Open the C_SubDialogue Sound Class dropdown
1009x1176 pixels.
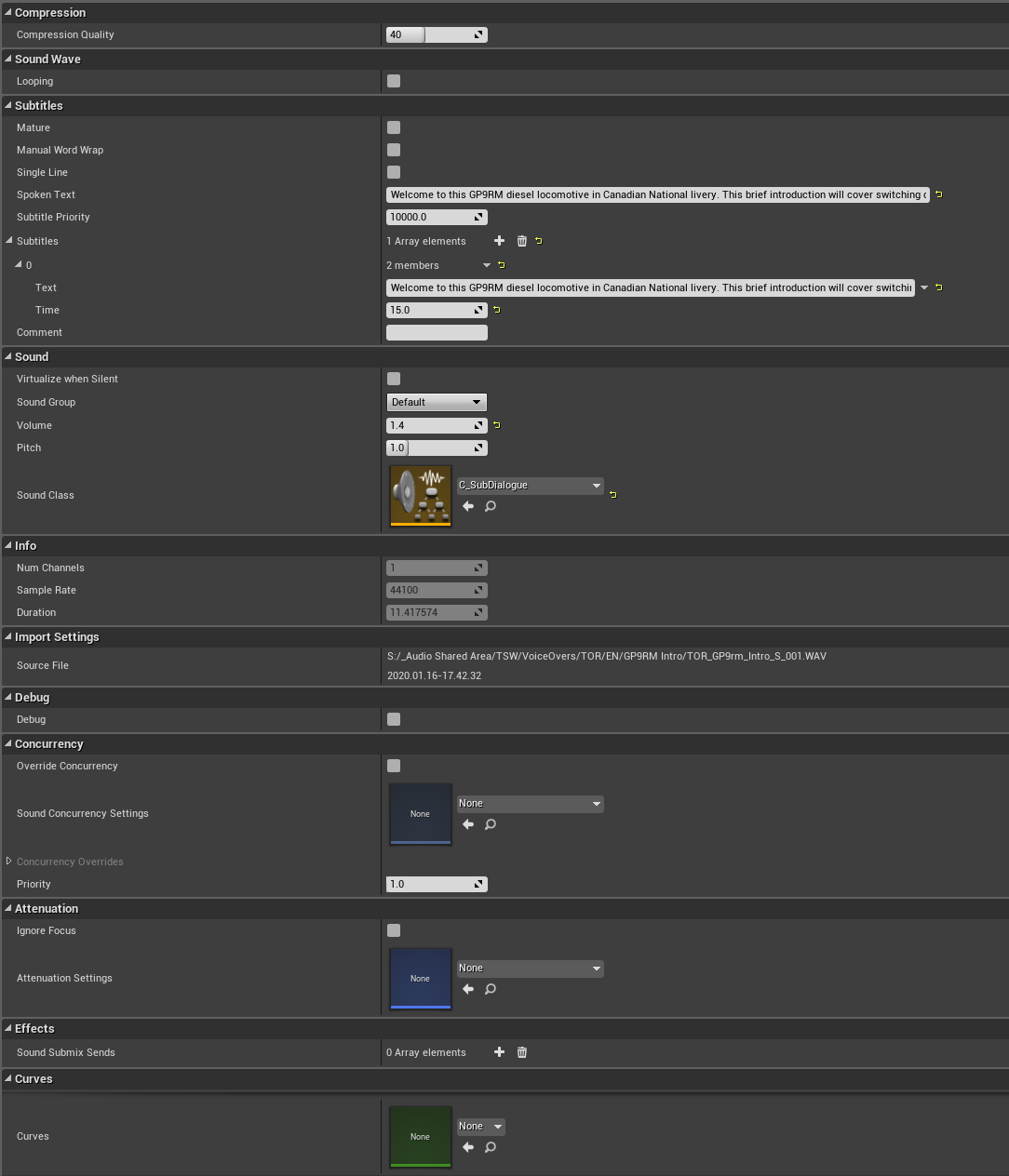[x=530, y=485]
